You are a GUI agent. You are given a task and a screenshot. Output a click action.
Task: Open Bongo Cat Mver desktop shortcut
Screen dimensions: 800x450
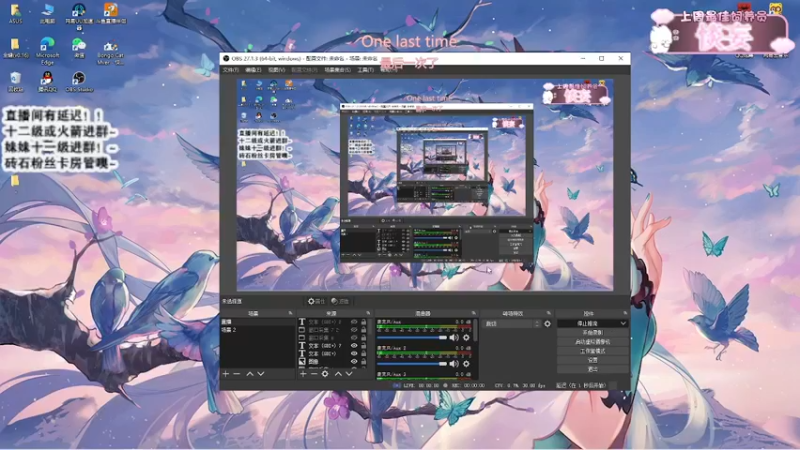point(110,53)
